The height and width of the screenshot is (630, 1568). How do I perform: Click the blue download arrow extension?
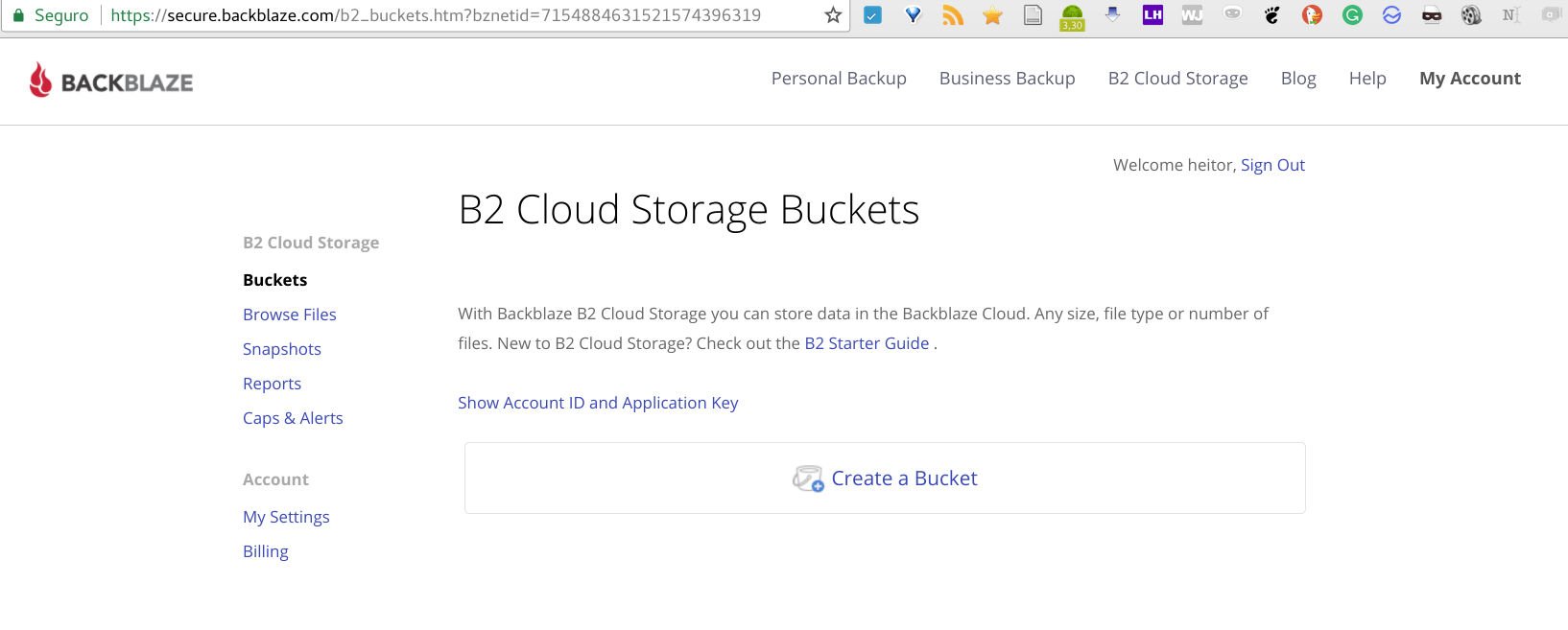click(x=1112, y=14)
